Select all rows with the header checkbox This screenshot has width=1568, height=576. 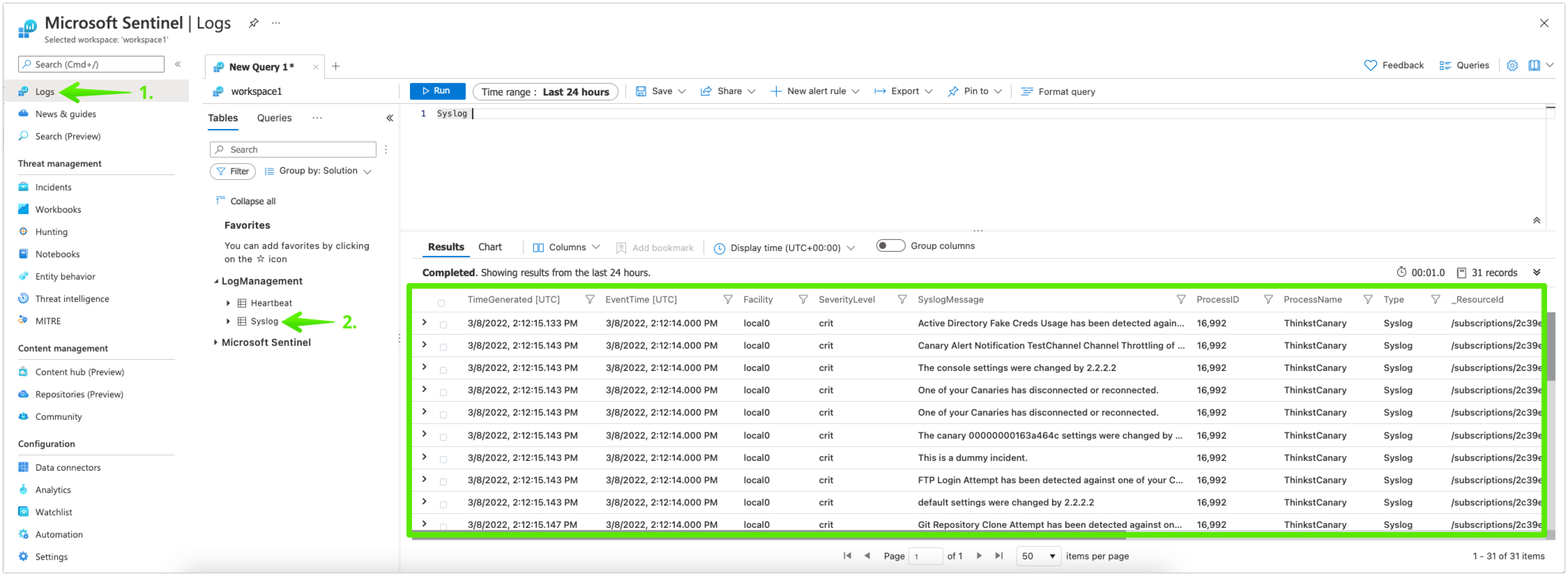[441, 303]
